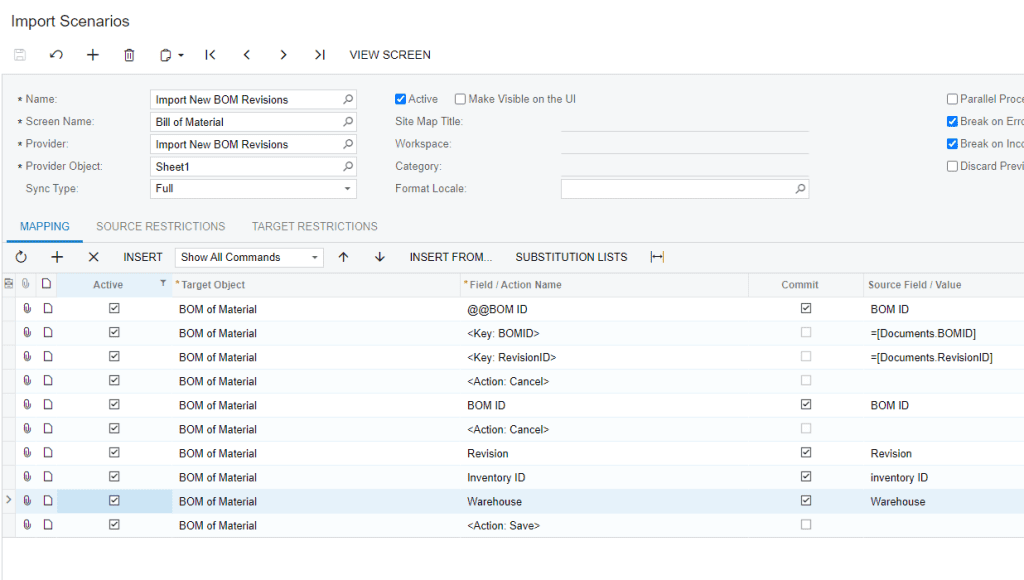Switch to Source Restrictions tab

click(x=160, y=227)
